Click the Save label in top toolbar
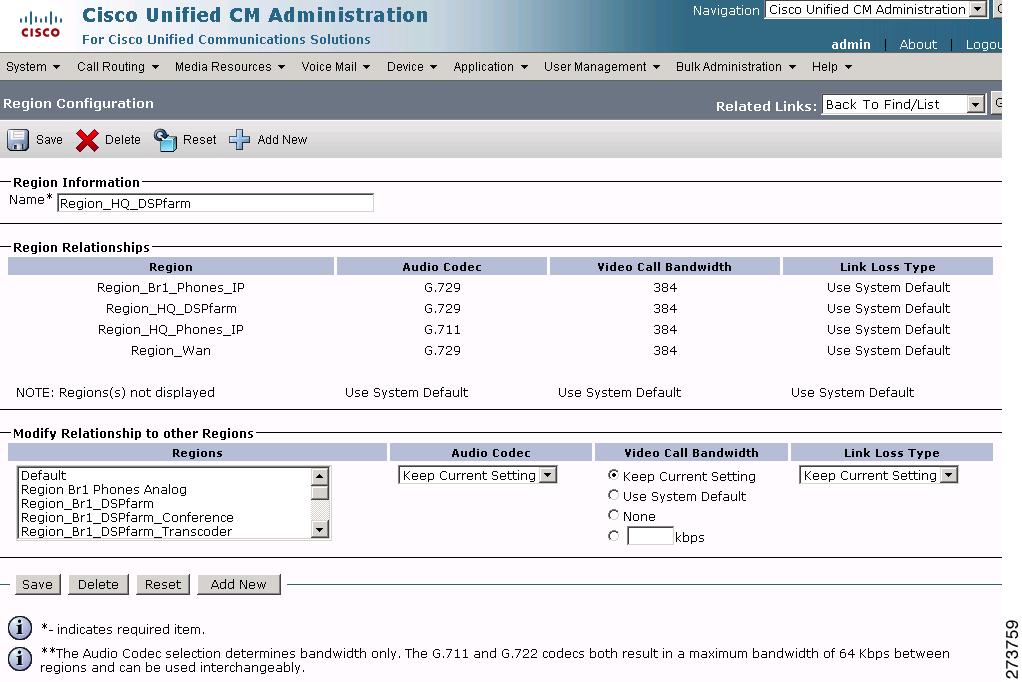This screenshot has width=1022, height=682. (x=49, y=140)
